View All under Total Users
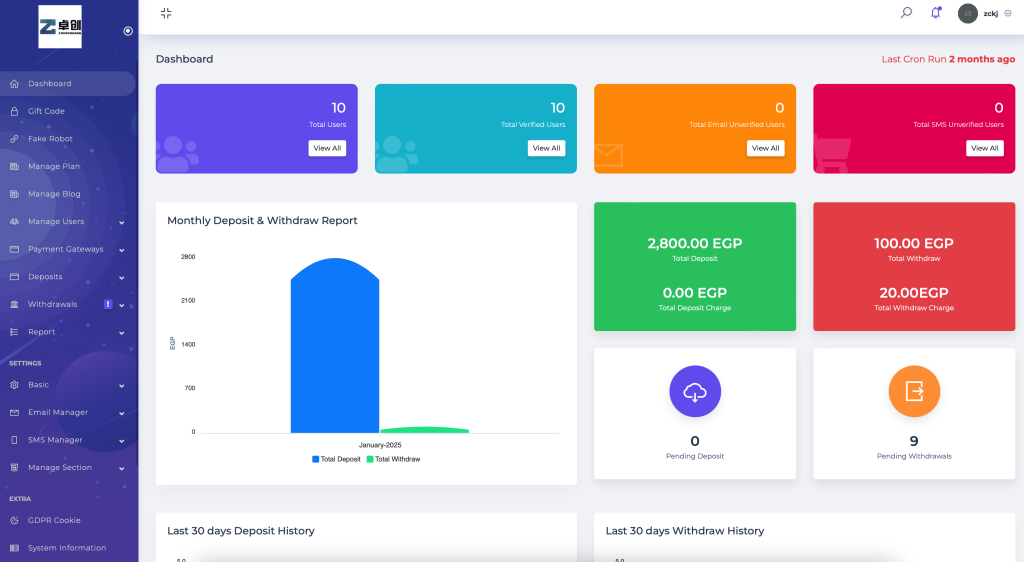 click(x=327, y=148)
